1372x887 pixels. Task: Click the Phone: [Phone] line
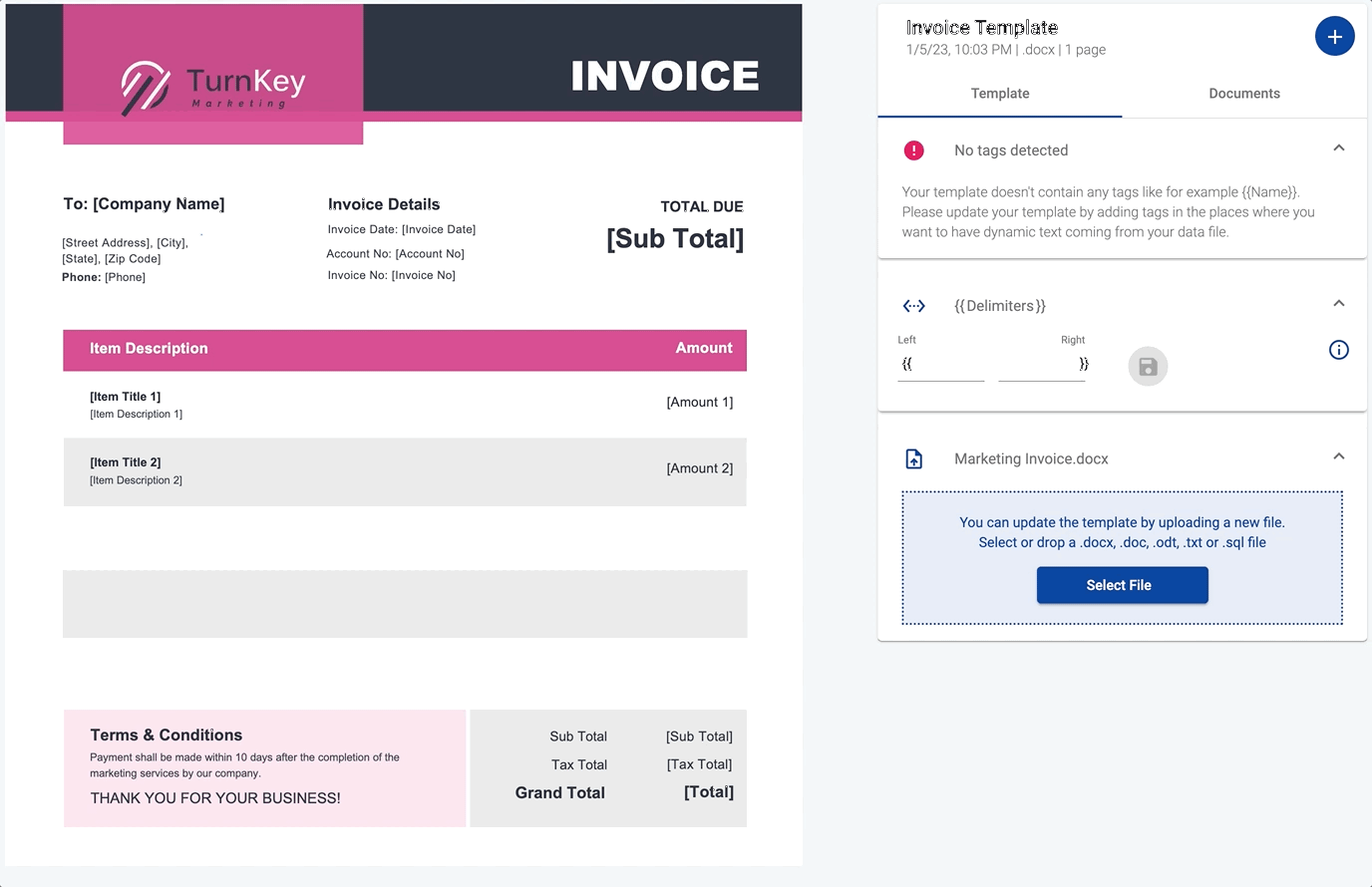click(104, 277)
